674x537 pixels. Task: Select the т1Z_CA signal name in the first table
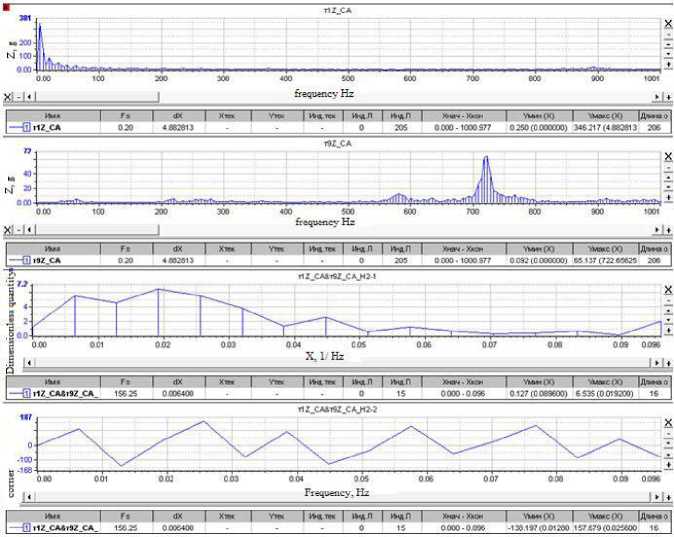coord(47,128)
